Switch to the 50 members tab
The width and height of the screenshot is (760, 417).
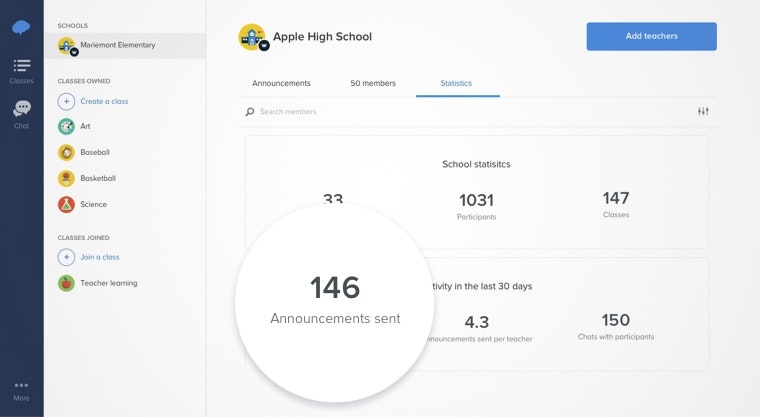(373, 83)
